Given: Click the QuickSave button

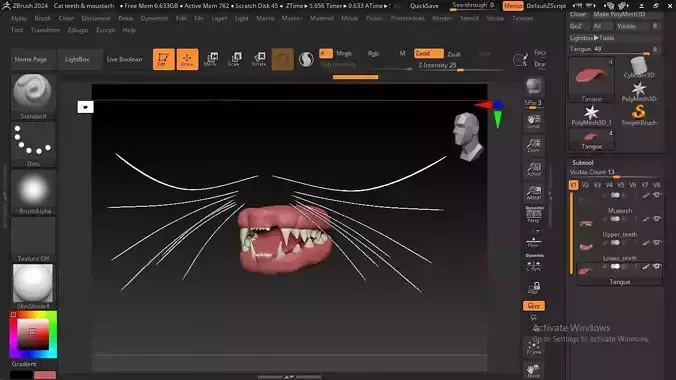Looking at the screenshot, I should pyautogui.click(x=424, y=6).
